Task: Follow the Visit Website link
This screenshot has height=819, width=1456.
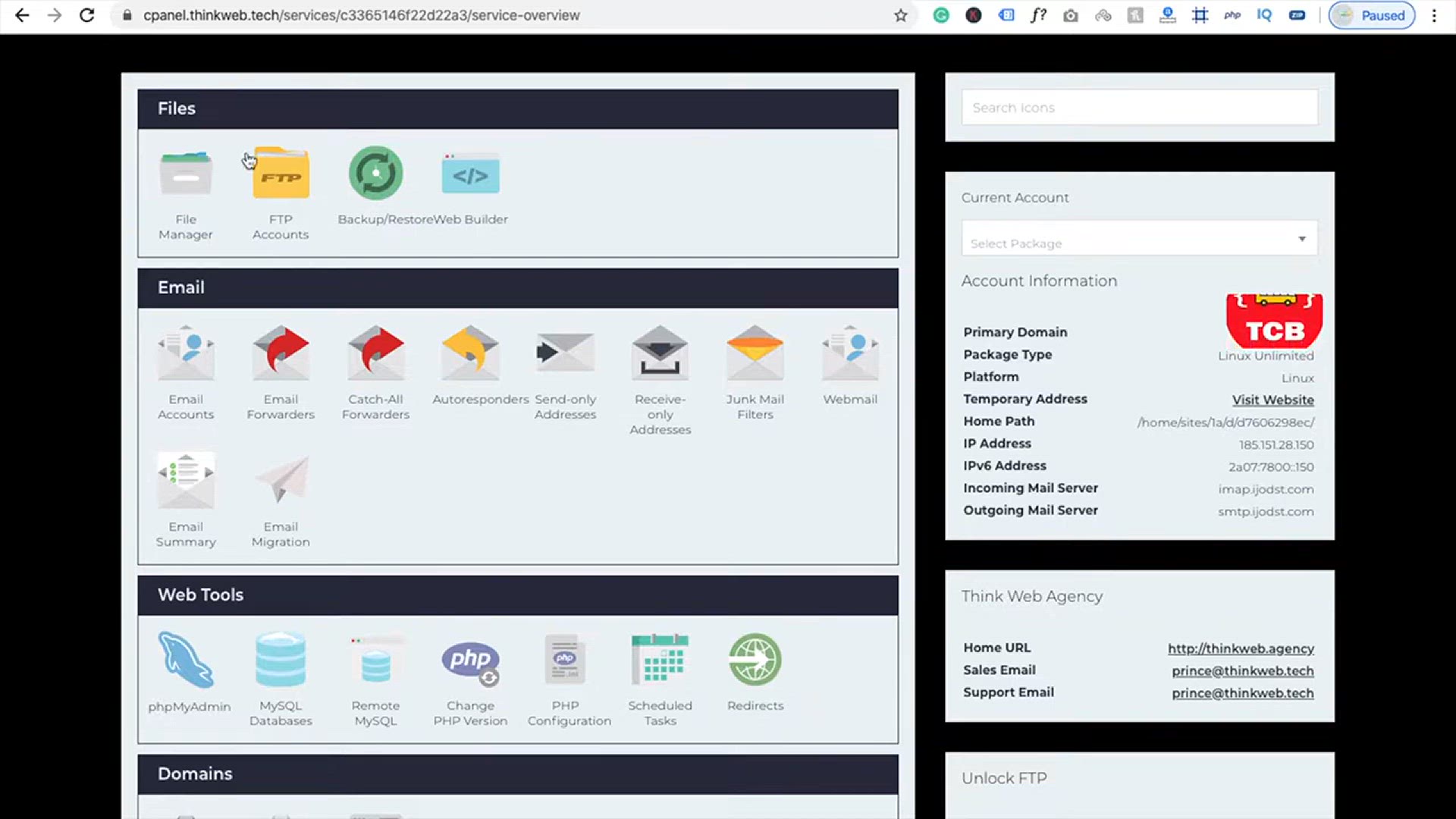Action: (1272, 400)
